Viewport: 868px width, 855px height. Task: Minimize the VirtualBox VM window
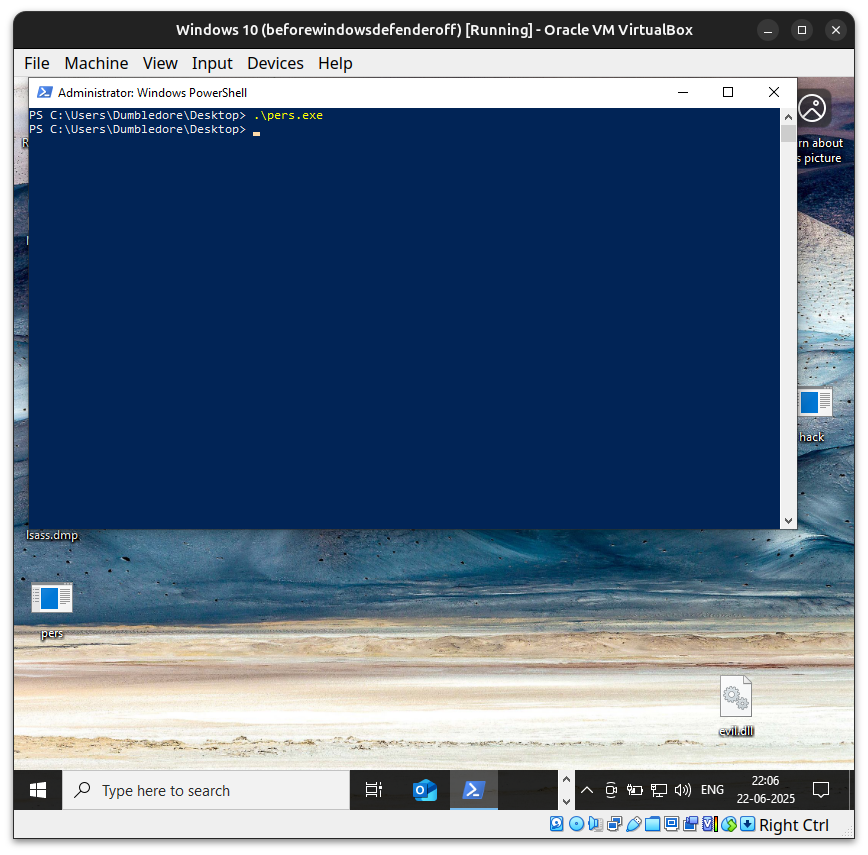(x=768, y=30)
